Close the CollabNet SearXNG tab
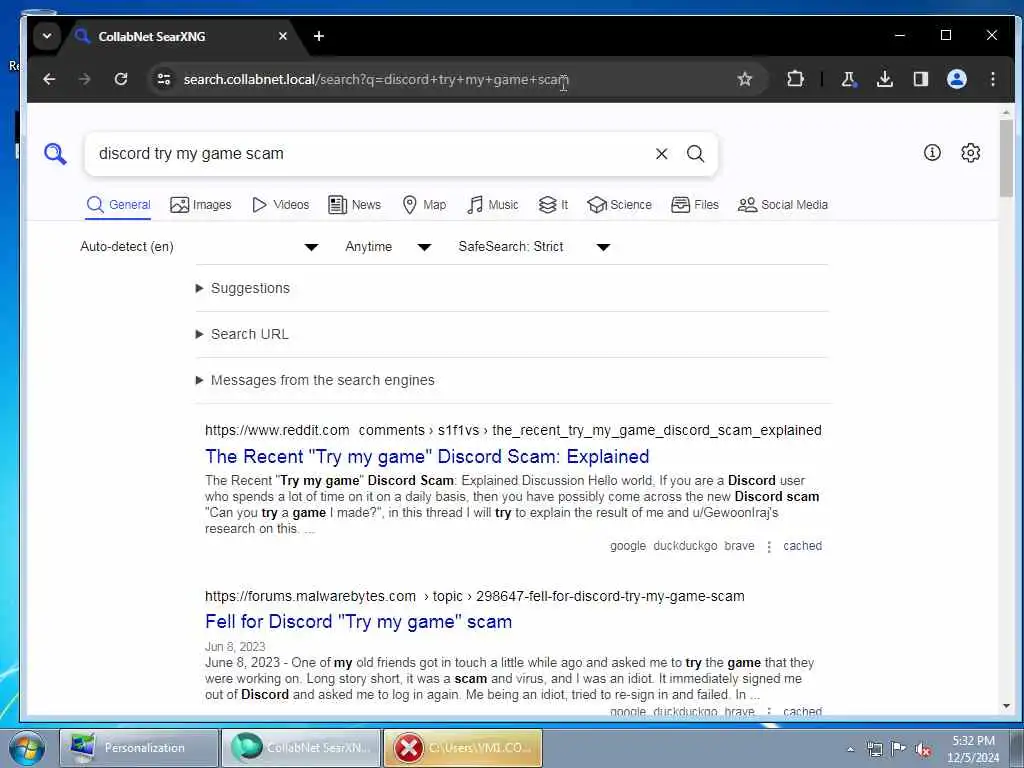This screenshot has height=768, width=1024. pos(283,36)
